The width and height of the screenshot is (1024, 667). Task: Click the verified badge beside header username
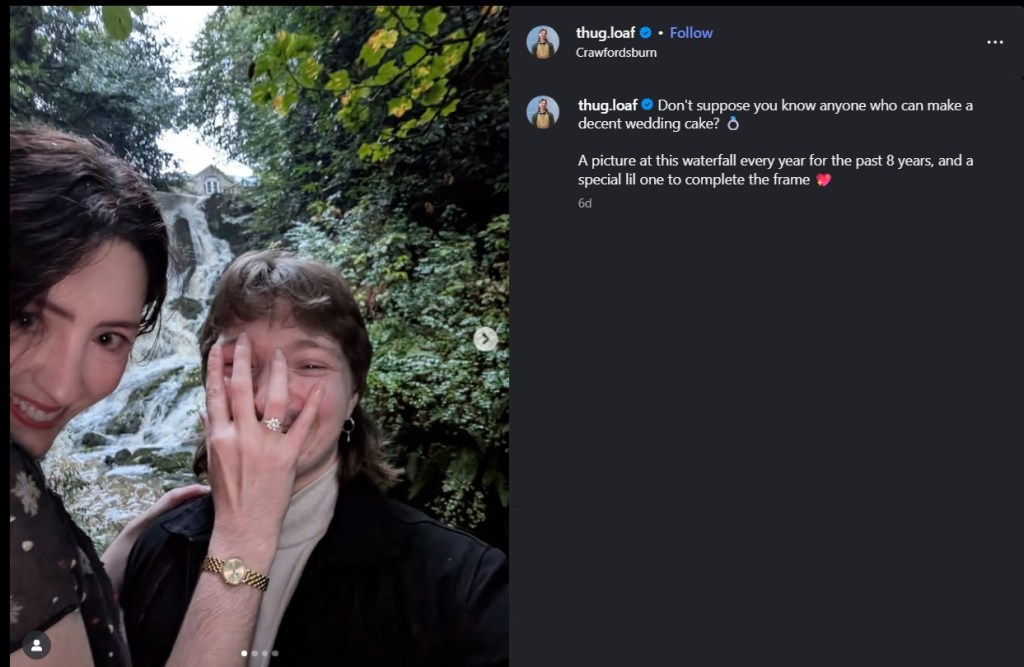point(645,33)
